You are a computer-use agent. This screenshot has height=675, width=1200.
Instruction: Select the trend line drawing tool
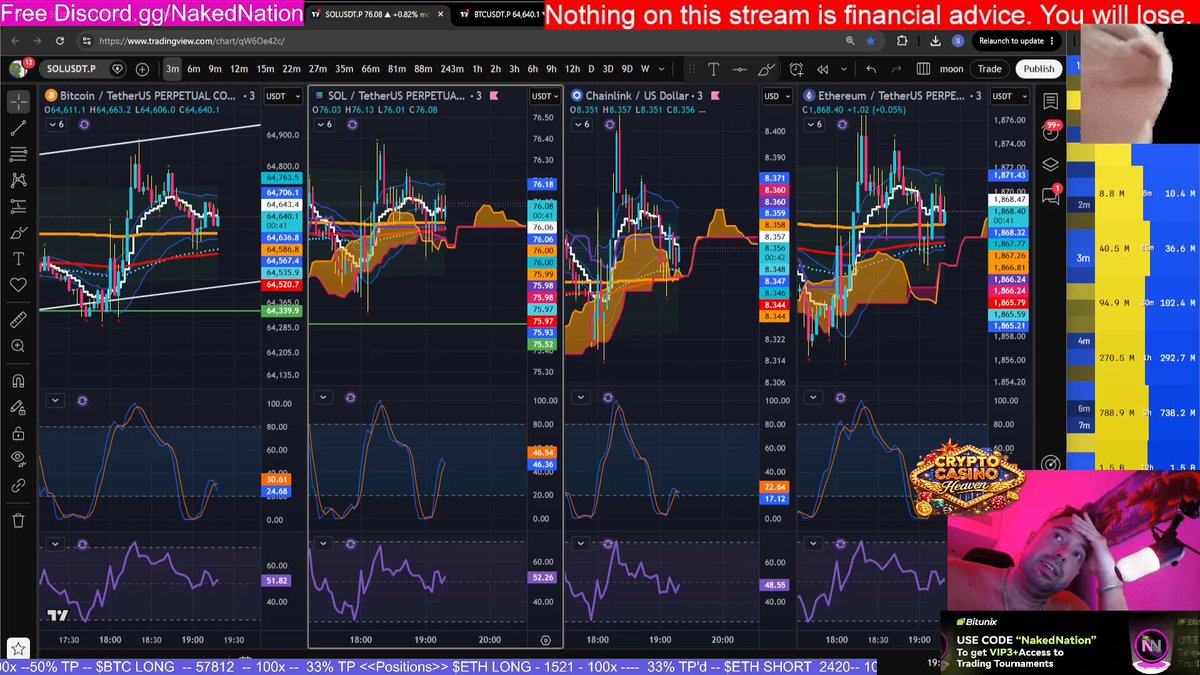point(18,128)
